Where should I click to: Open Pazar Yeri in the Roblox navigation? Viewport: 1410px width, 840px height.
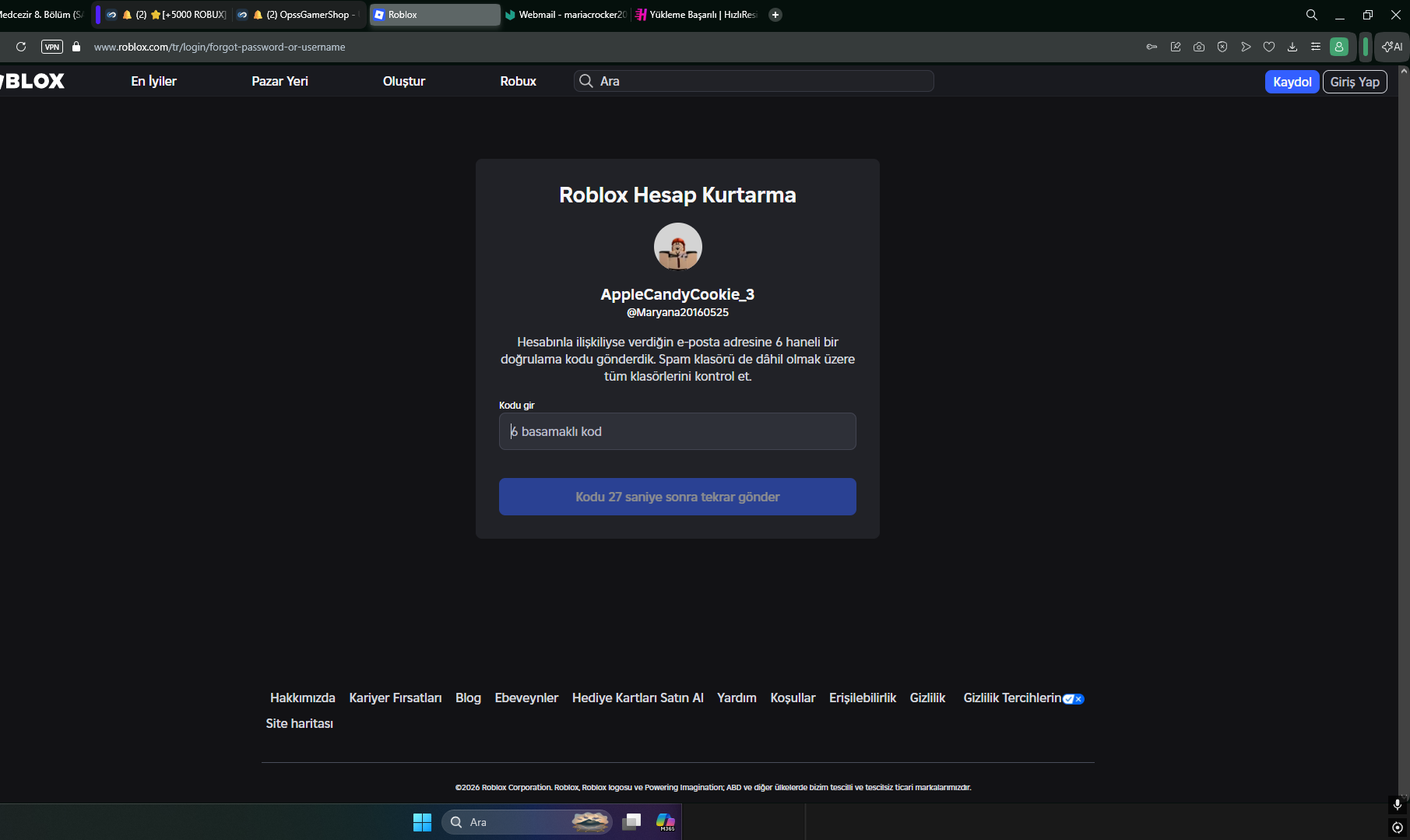point(280,81)
